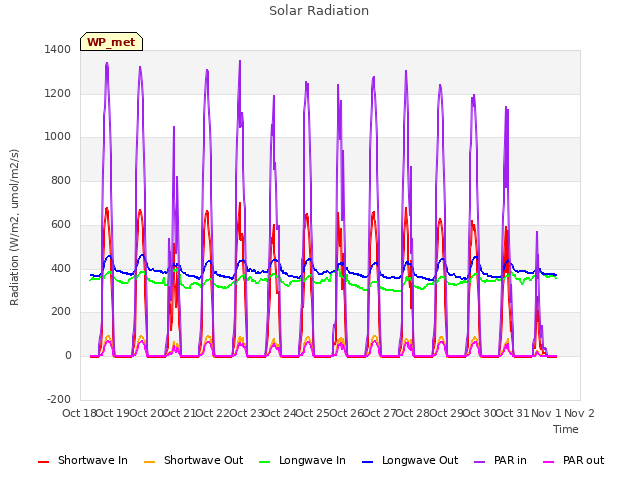
Task: Click the purple PAR in legend swatch
Action: tap(480, 462)
